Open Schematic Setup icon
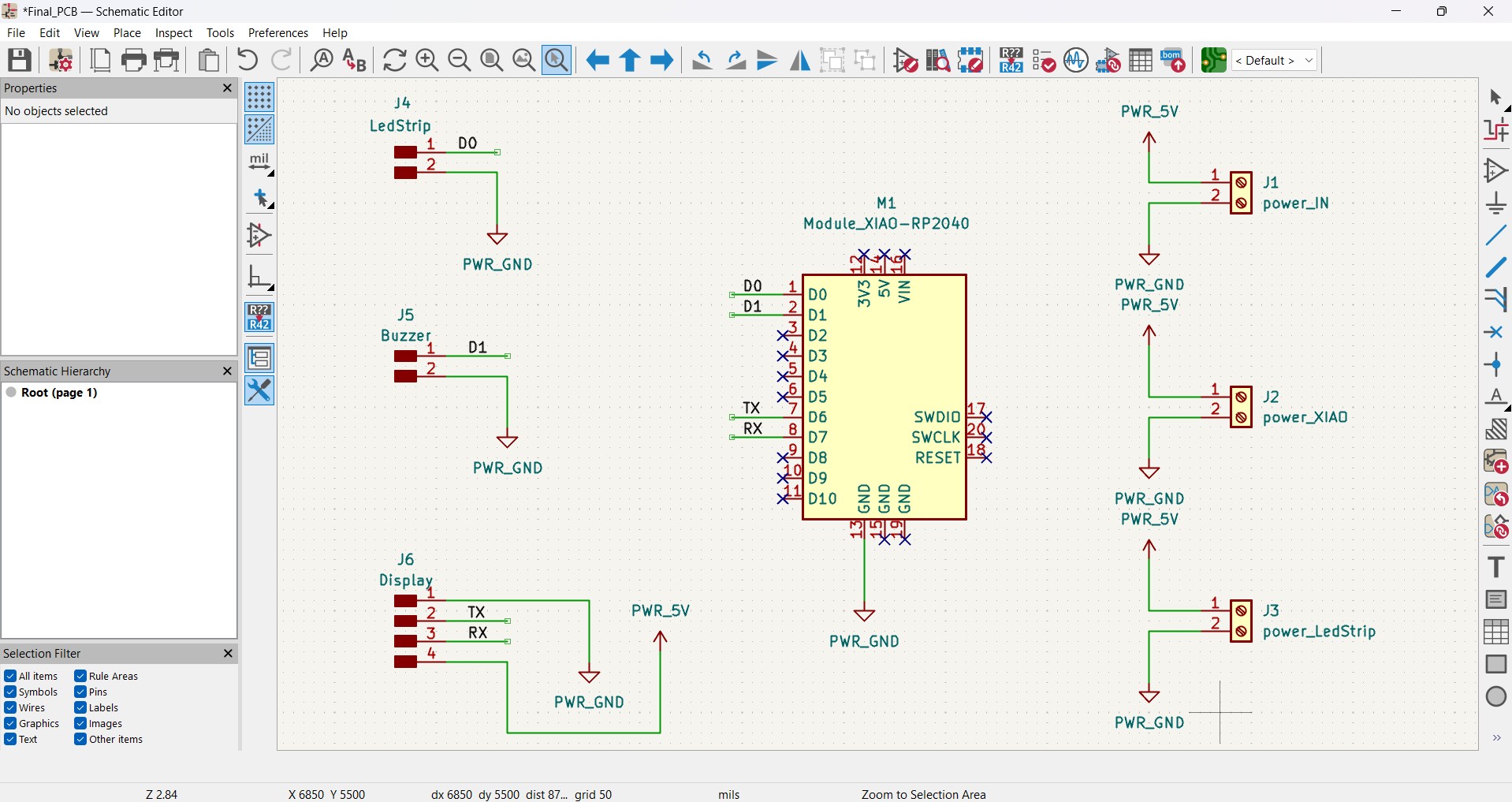The width and height of the screenshot is (1512, 802). click(x=61, y=60)
